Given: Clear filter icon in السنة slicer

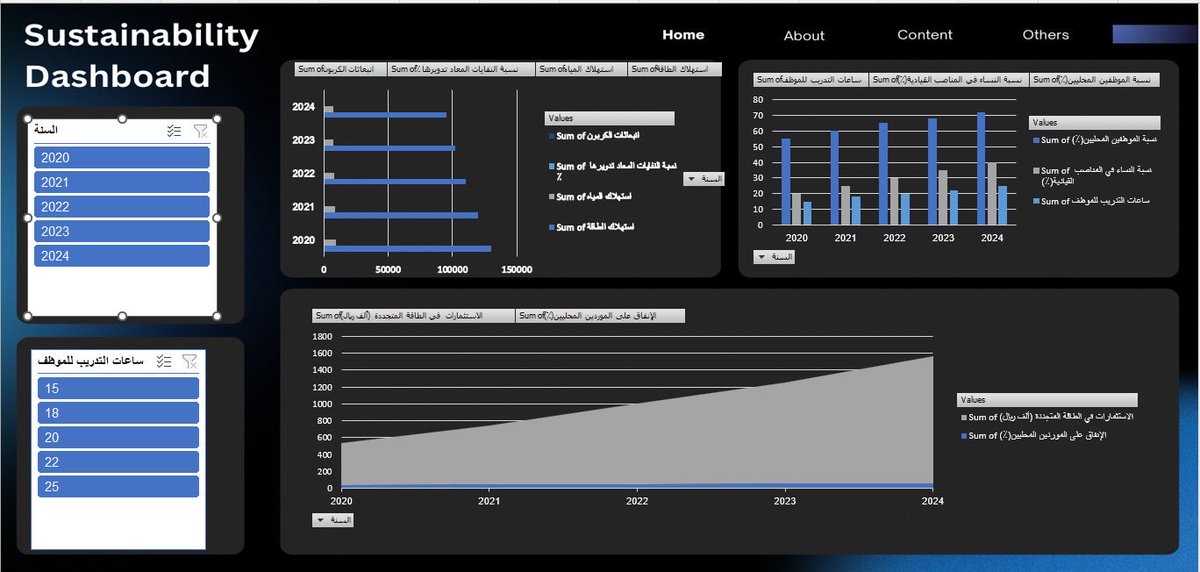Looking at the screenshot, I should click(200, 131).
